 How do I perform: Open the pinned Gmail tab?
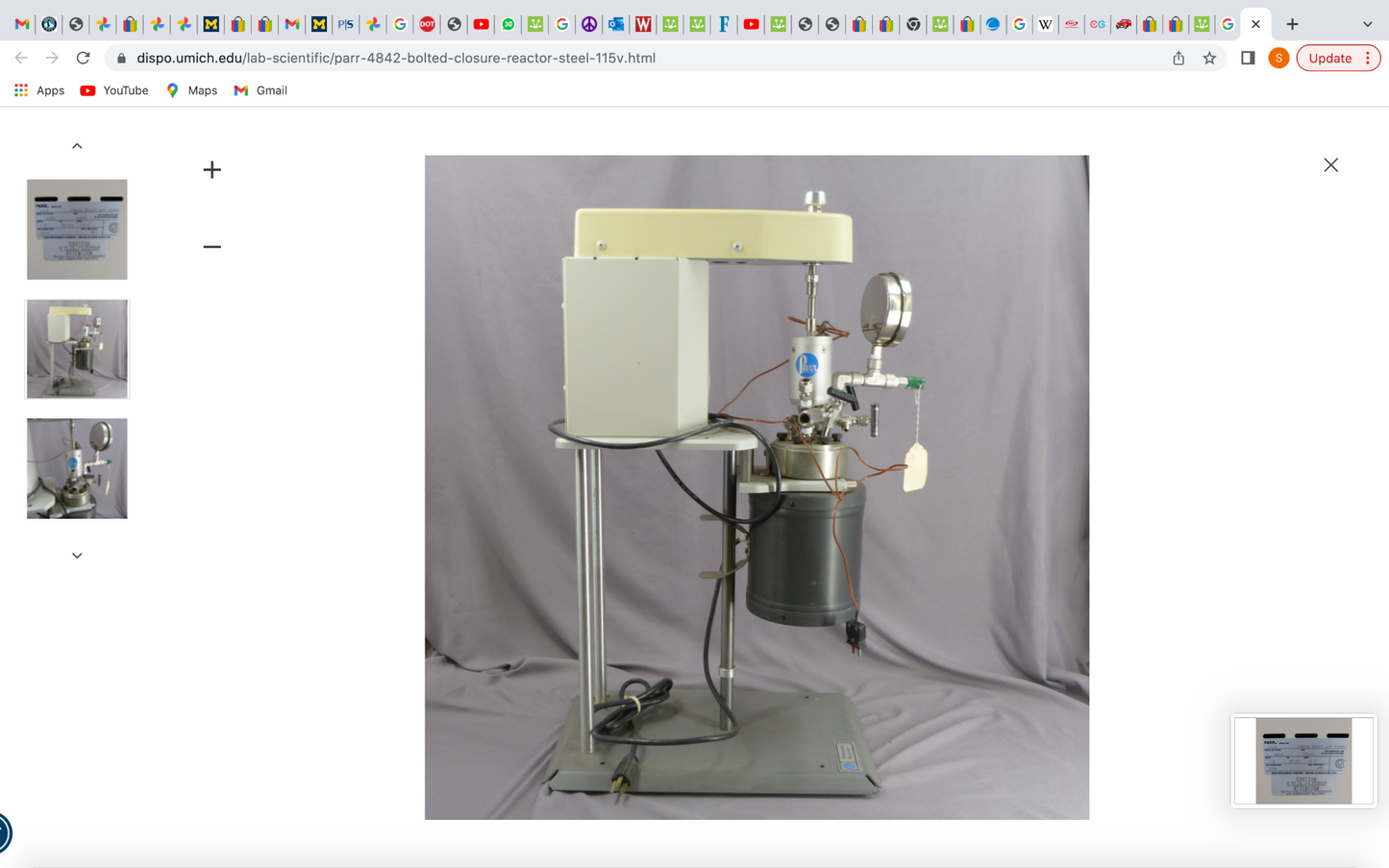tap(21, 24)
